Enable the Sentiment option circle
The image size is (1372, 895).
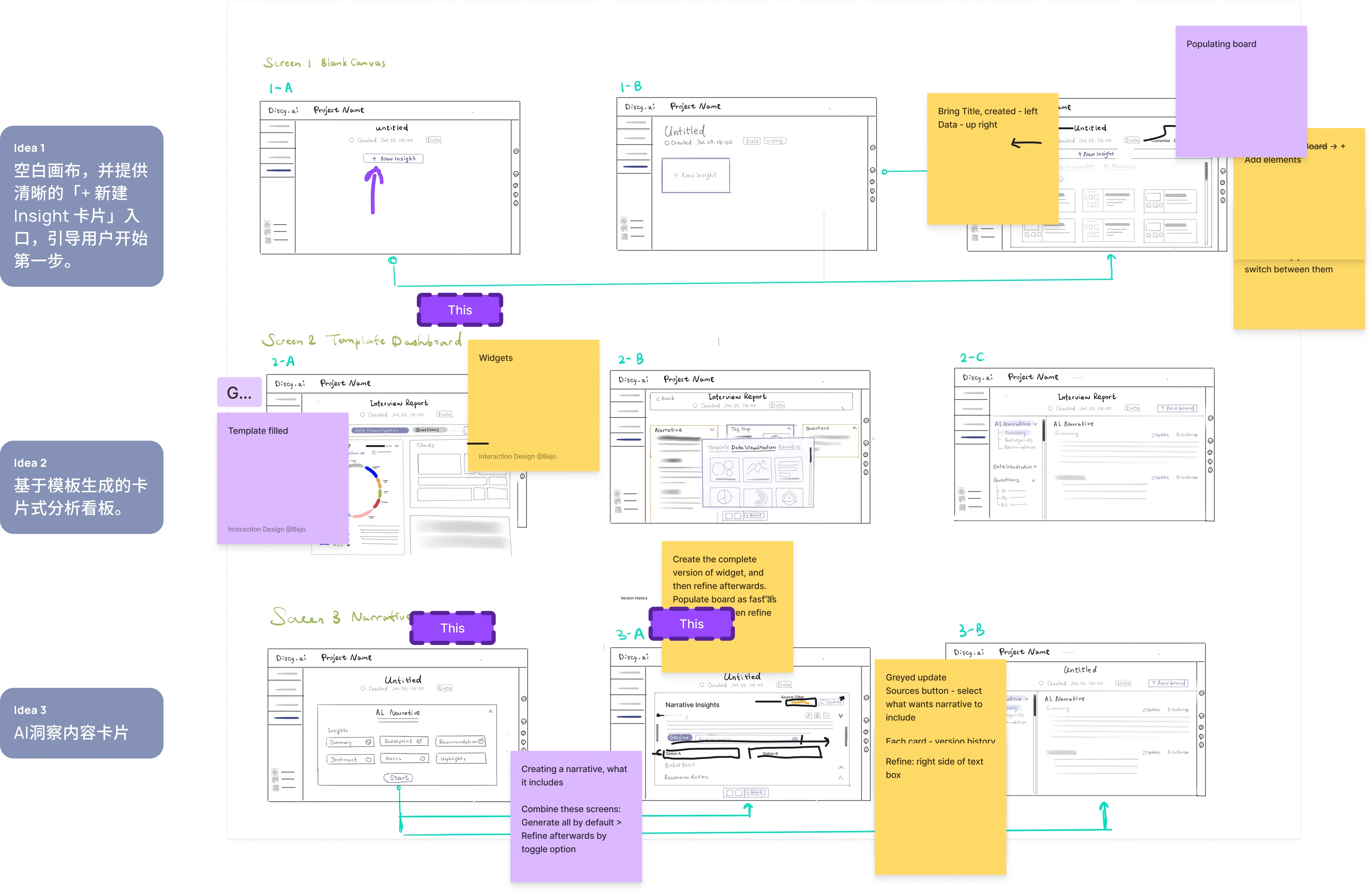click(369, 759)
